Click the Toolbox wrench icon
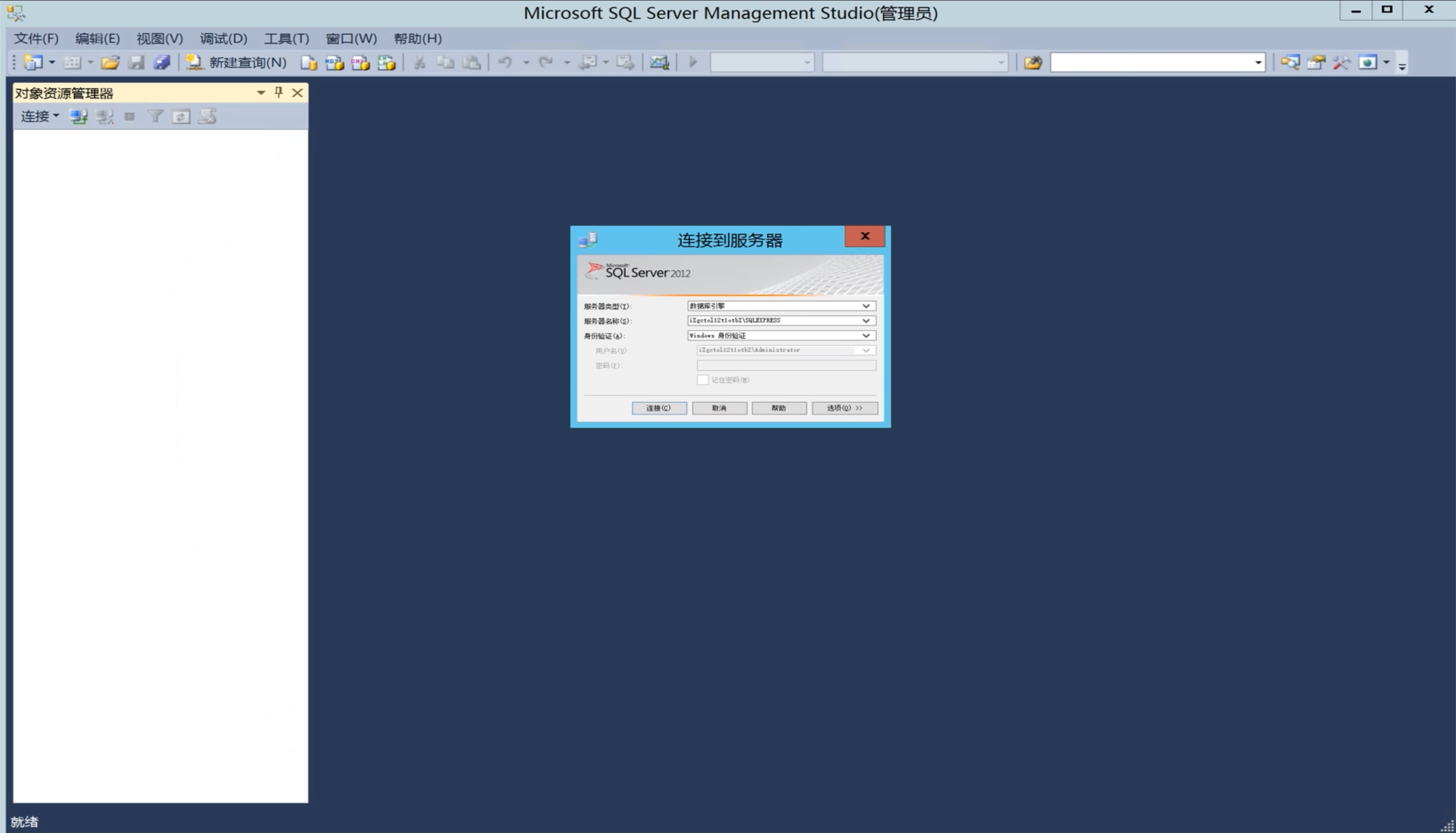 [x=1342, y=62]
